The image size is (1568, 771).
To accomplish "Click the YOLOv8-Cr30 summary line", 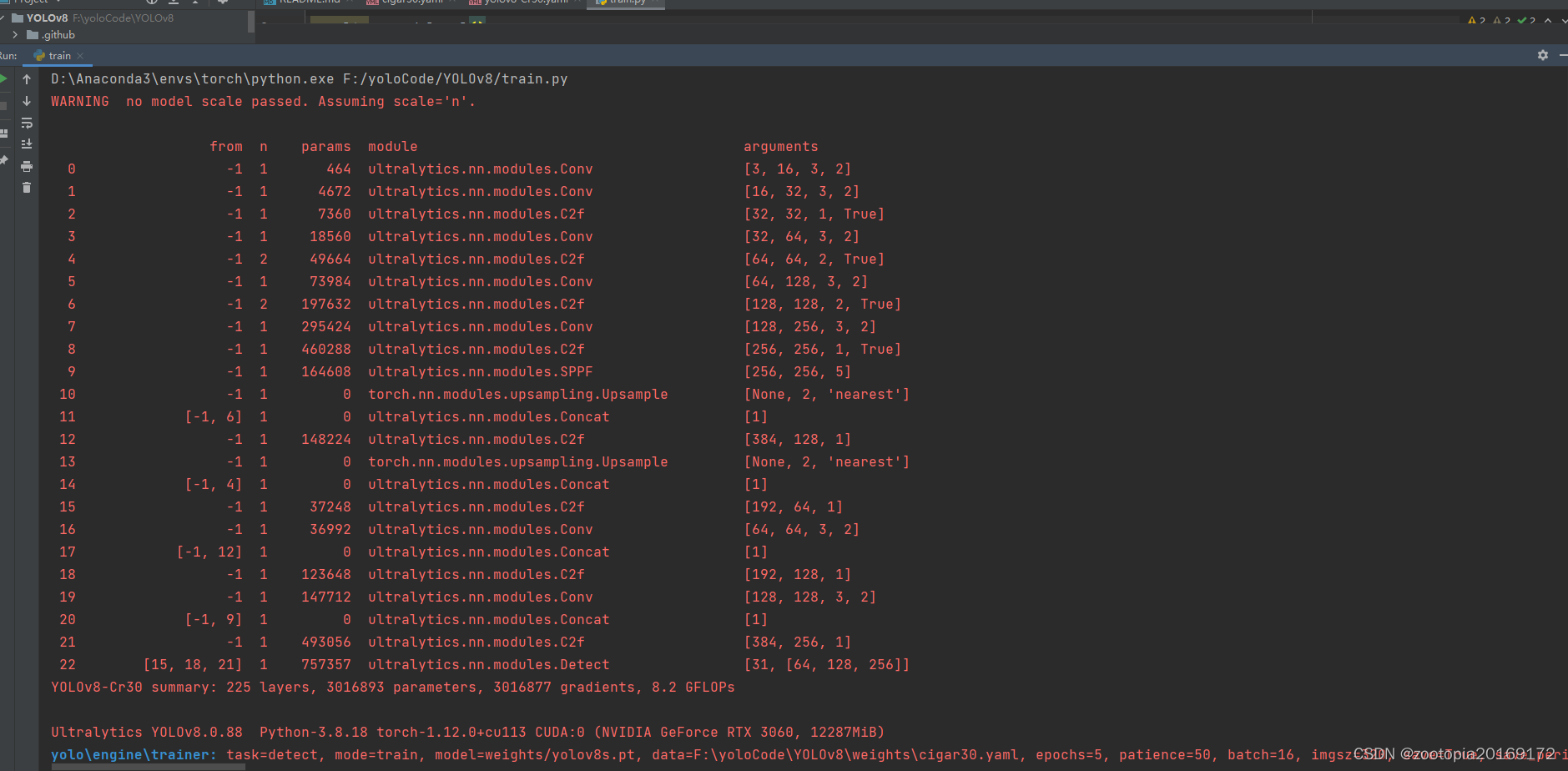I will 393,688.
